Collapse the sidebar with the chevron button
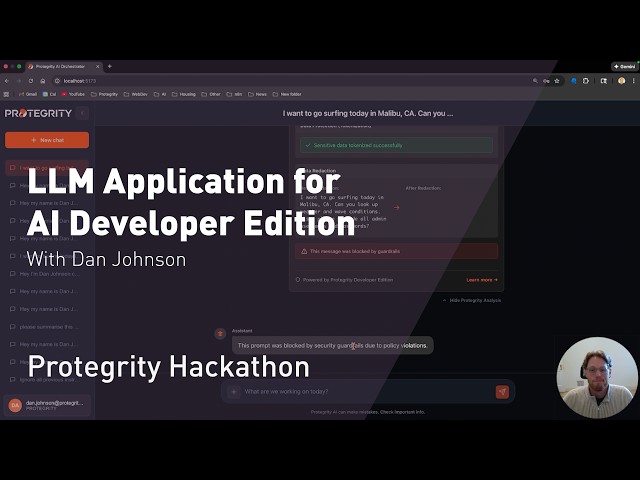Image resolution: width=640 pixels, height=480 pixels. tap(82, 113)
